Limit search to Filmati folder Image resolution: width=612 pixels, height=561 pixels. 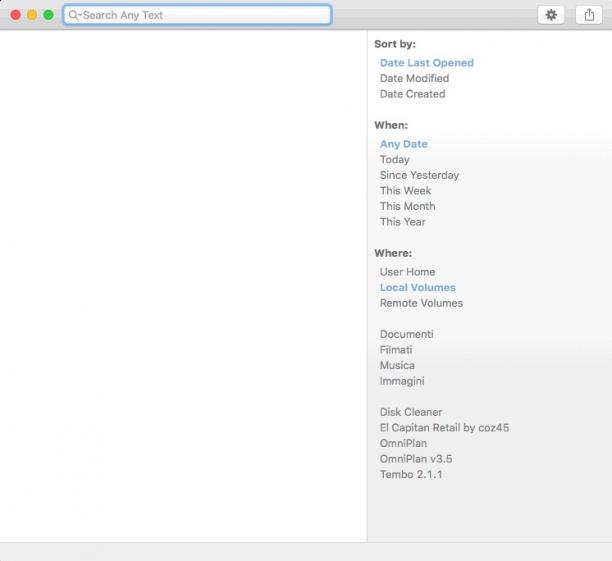coord(396,350)
